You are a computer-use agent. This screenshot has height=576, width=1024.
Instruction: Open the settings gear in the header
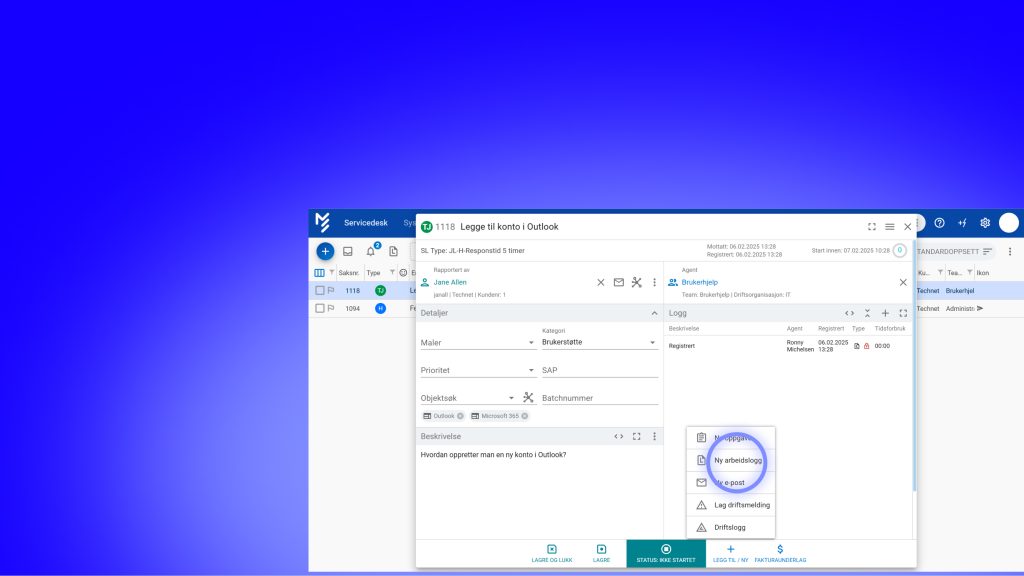coord(985,223)
